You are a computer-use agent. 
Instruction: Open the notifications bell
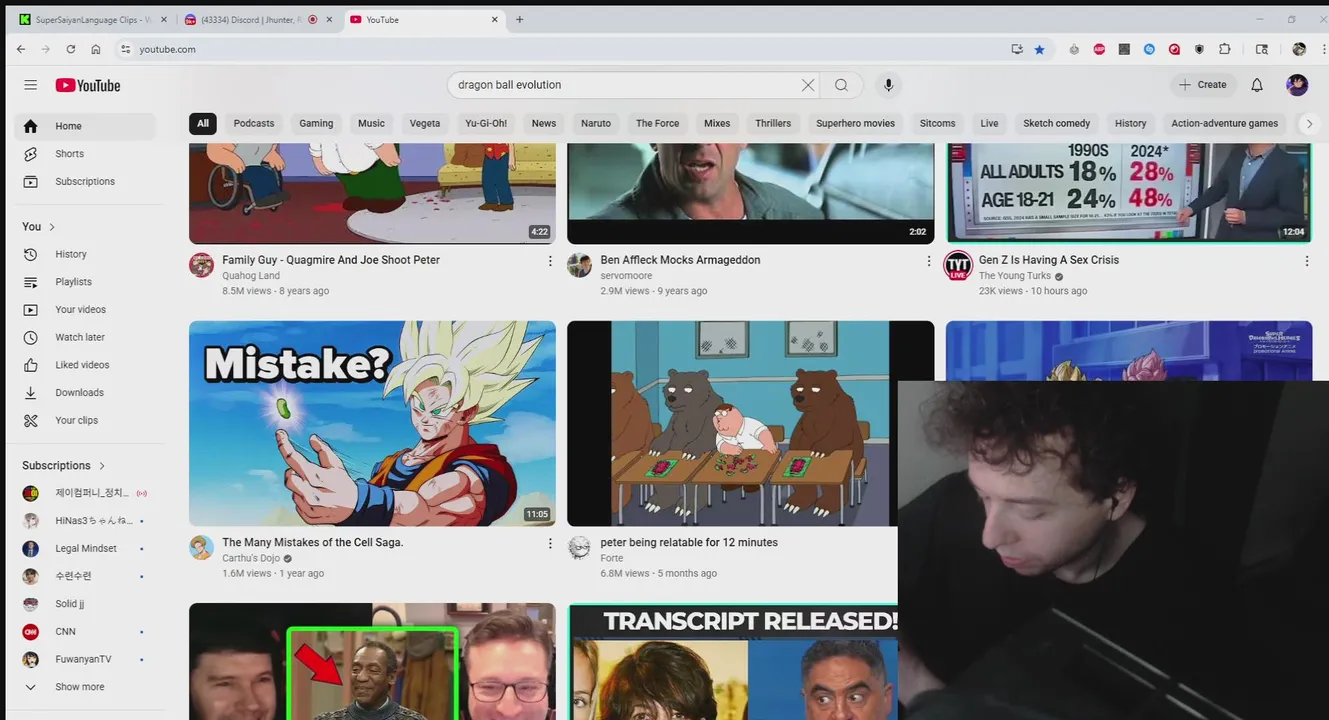1257,85
